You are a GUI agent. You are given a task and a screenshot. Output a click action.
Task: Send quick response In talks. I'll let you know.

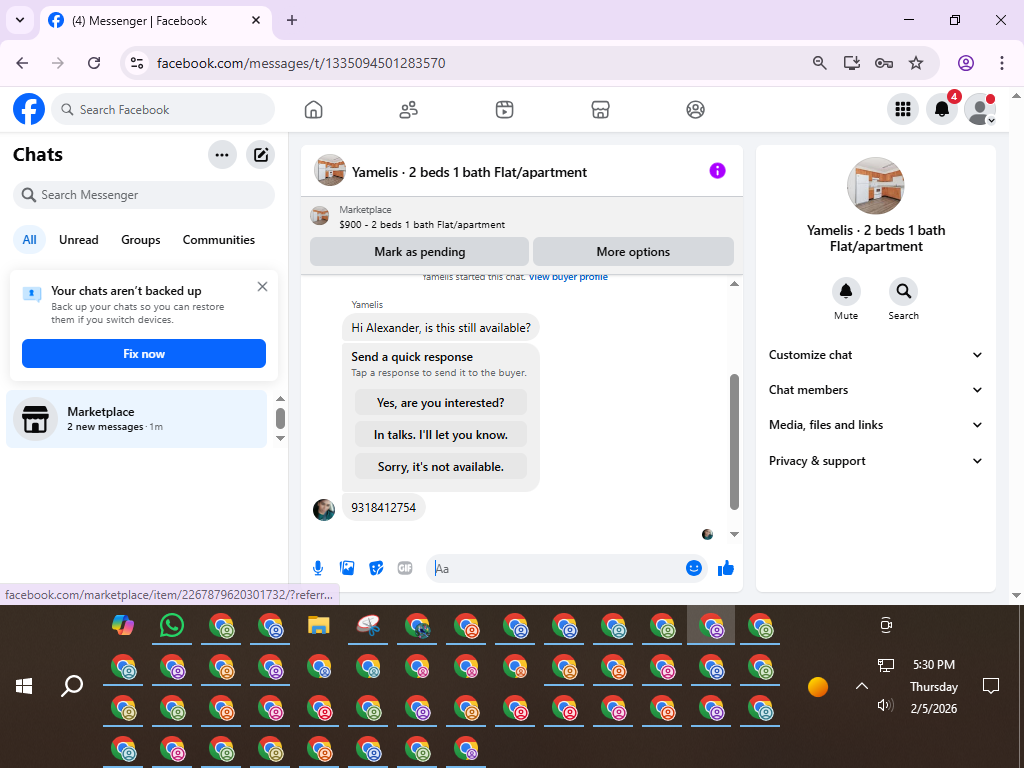click(441, 435)
